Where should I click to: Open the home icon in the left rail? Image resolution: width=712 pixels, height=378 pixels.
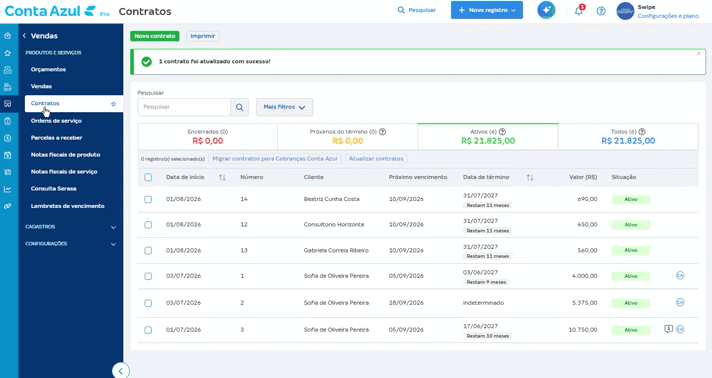[8, 36]
